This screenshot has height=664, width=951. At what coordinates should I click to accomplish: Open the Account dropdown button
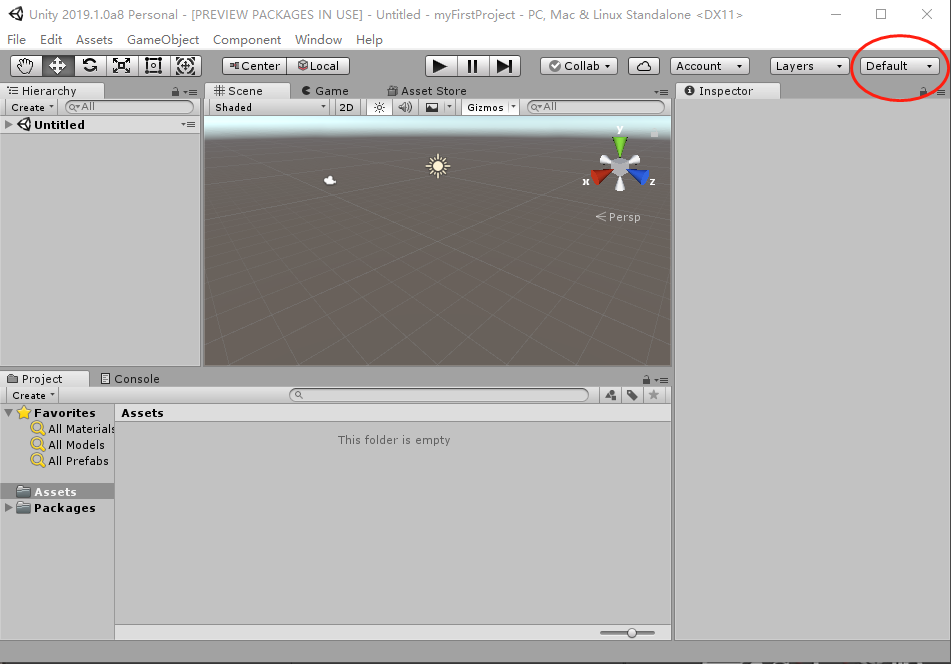709,65
